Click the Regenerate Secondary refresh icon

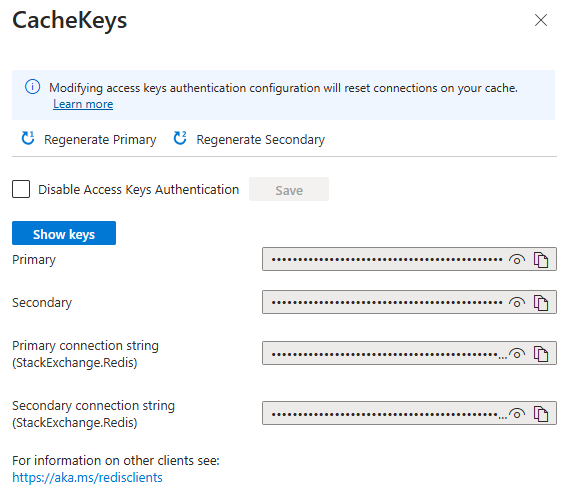(180, 138)
